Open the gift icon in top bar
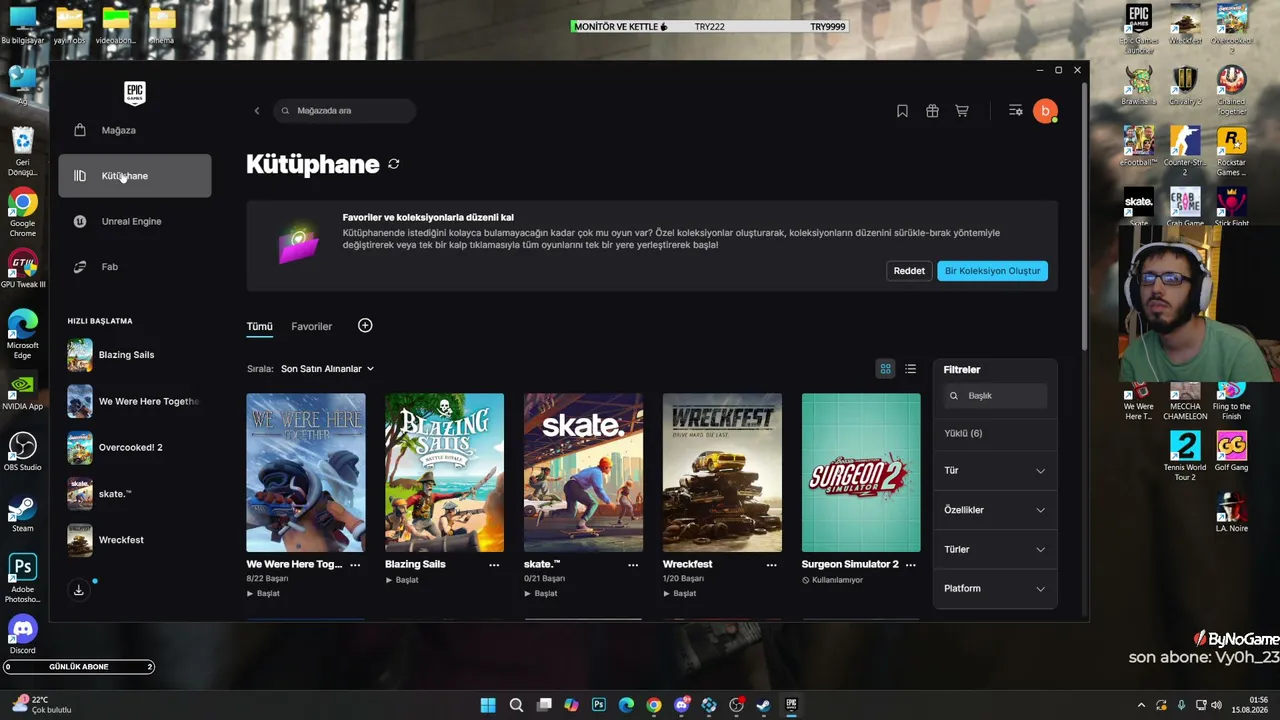 coord(932,111)
